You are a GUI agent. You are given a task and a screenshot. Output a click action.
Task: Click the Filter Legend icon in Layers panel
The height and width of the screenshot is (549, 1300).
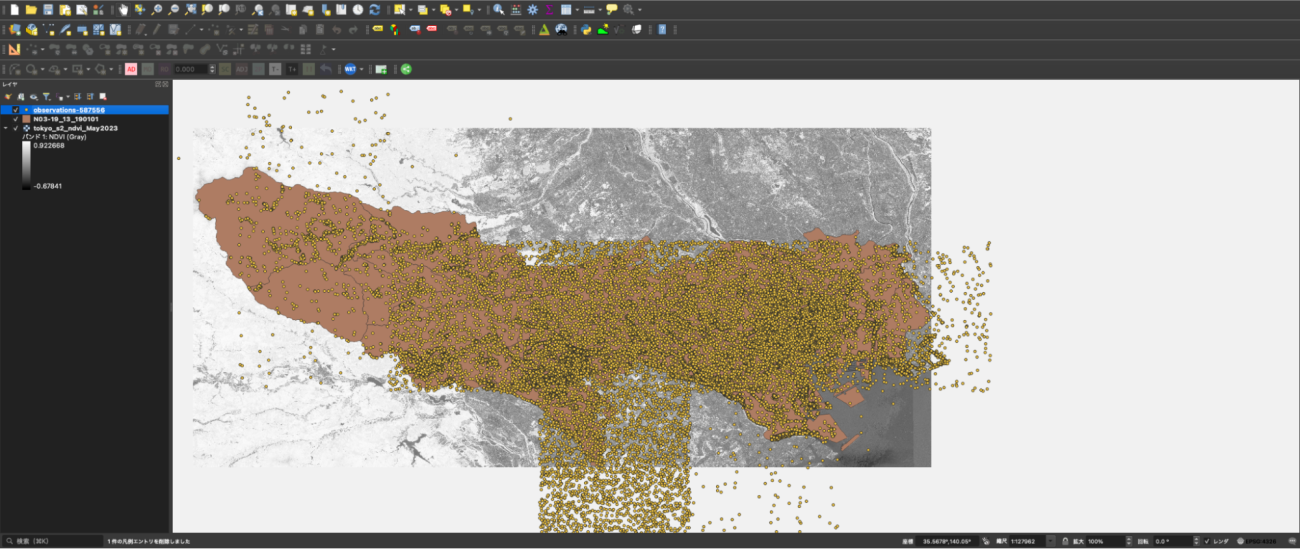(46, 96)
